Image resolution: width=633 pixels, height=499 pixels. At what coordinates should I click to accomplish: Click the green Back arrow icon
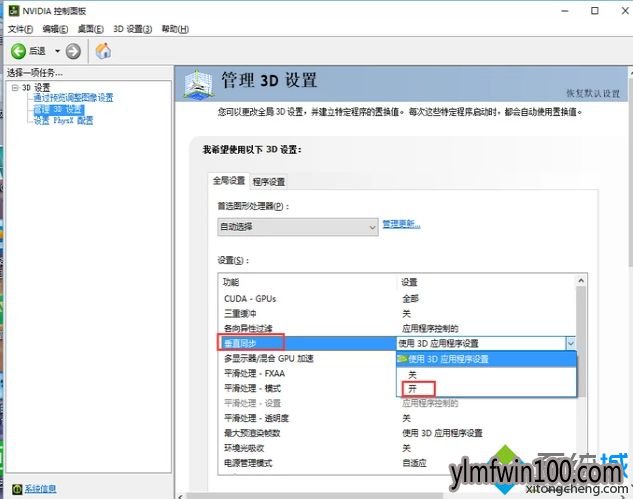pyautogui.click(x=18, y=51)
